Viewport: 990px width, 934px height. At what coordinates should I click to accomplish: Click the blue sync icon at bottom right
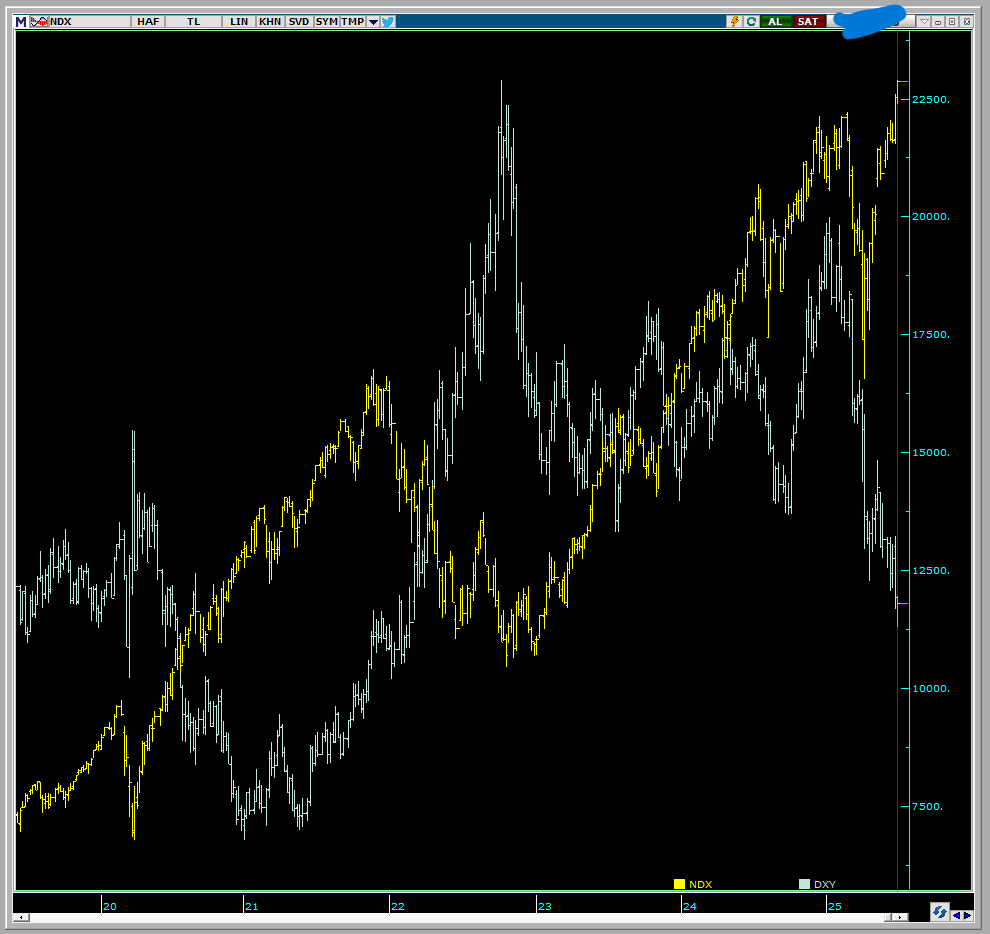pos(939,912)
